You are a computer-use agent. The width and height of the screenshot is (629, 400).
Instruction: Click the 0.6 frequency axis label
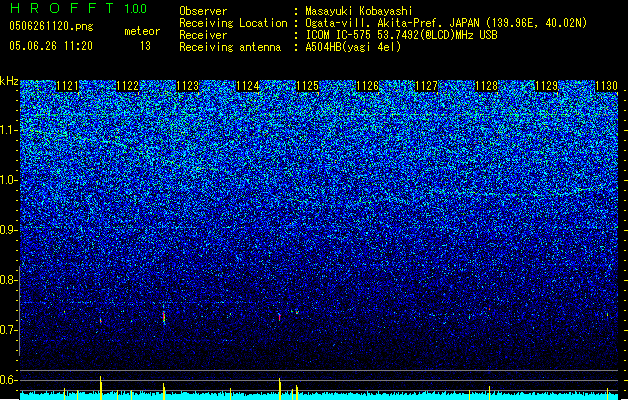pos(8,380)
